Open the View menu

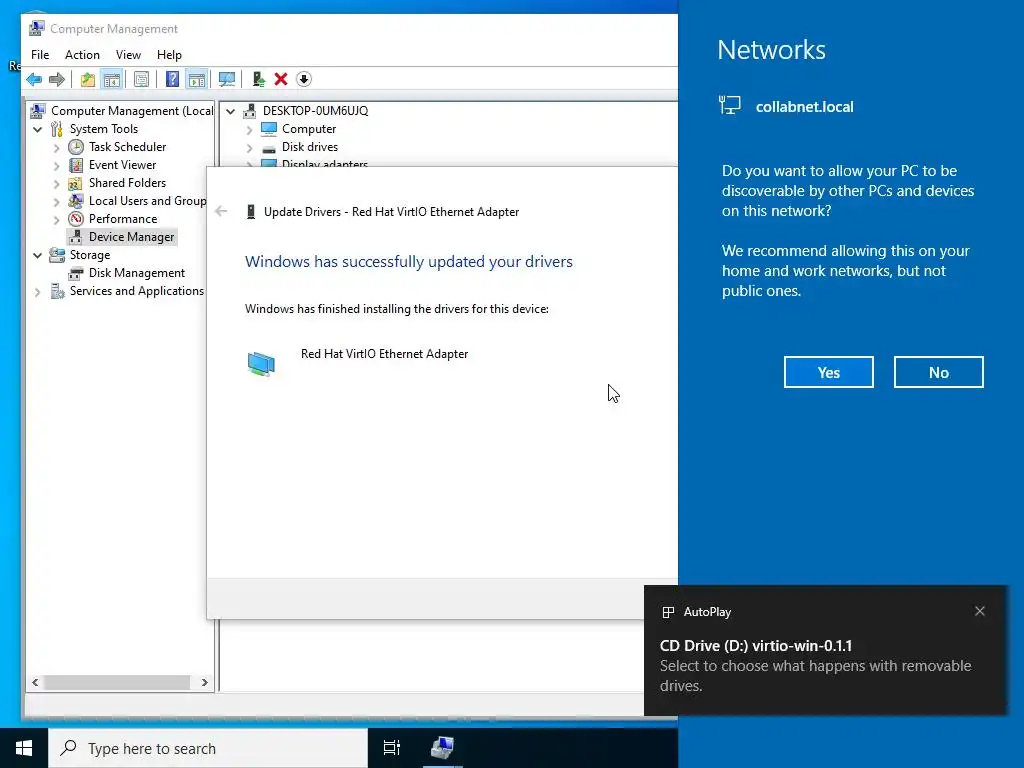coord(128,55)
